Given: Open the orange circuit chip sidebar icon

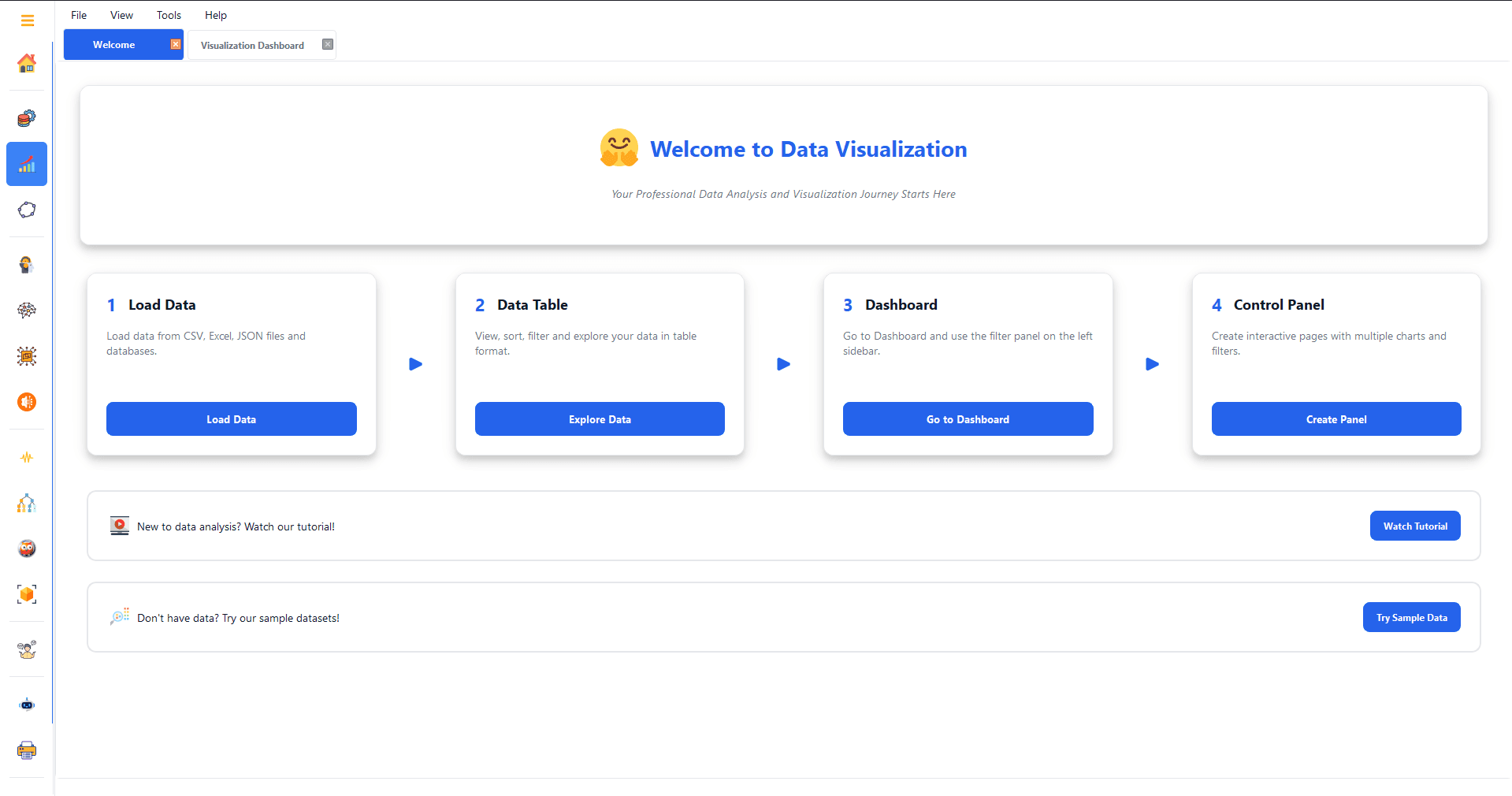Looking at the screenshot, I should click(27, 356).
